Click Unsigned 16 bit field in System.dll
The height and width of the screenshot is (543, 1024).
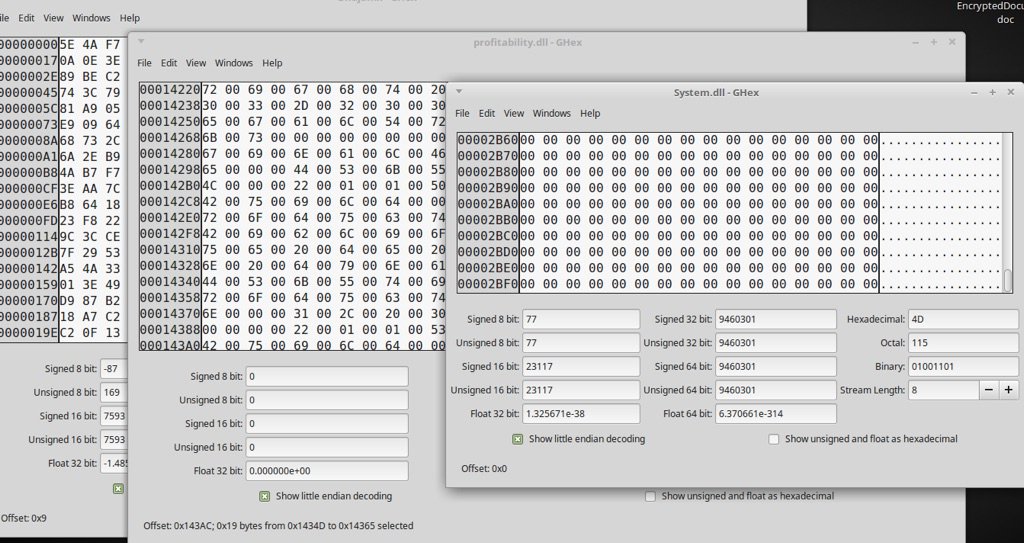tap(581, 390)
